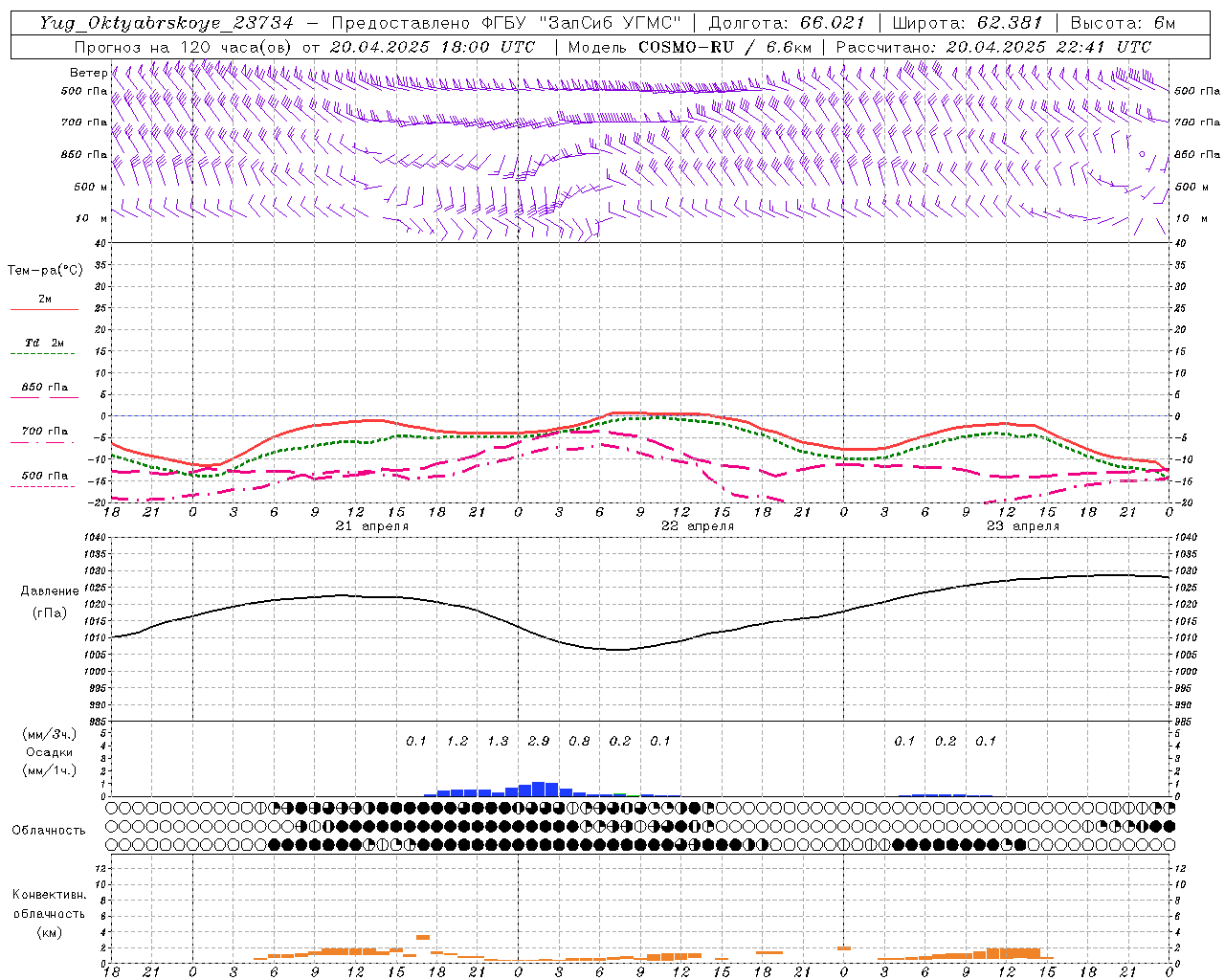
Task: Click the 'Облачность' cloud cover label
Action: pyautogui.click(x=49, y=830)
